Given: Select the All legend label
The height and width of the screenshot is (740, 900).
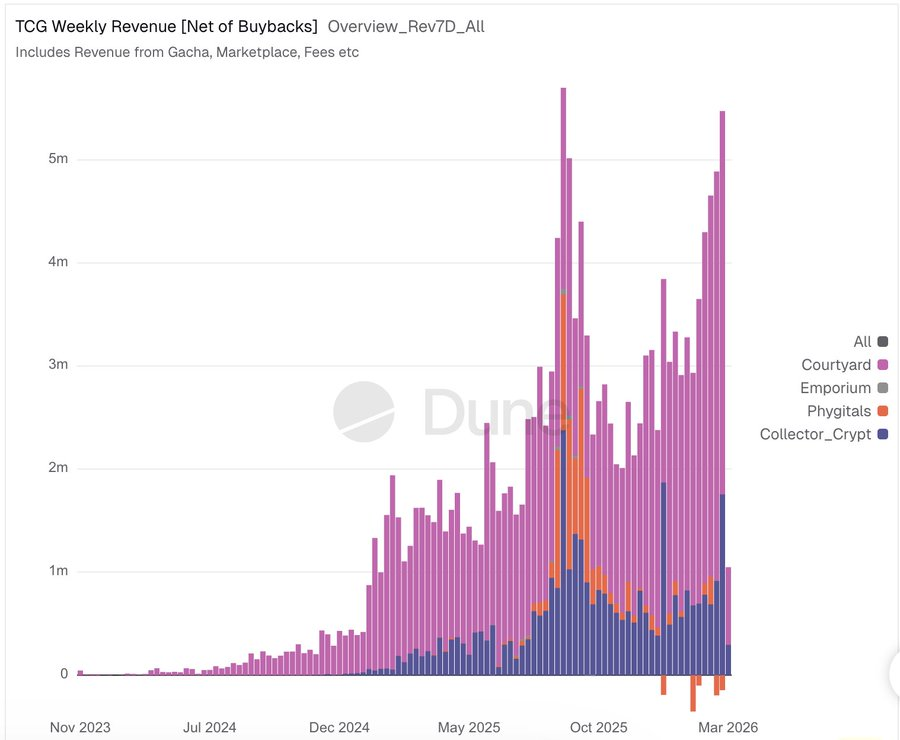Looking at the screenshot, I should click(x=862, y=342).
